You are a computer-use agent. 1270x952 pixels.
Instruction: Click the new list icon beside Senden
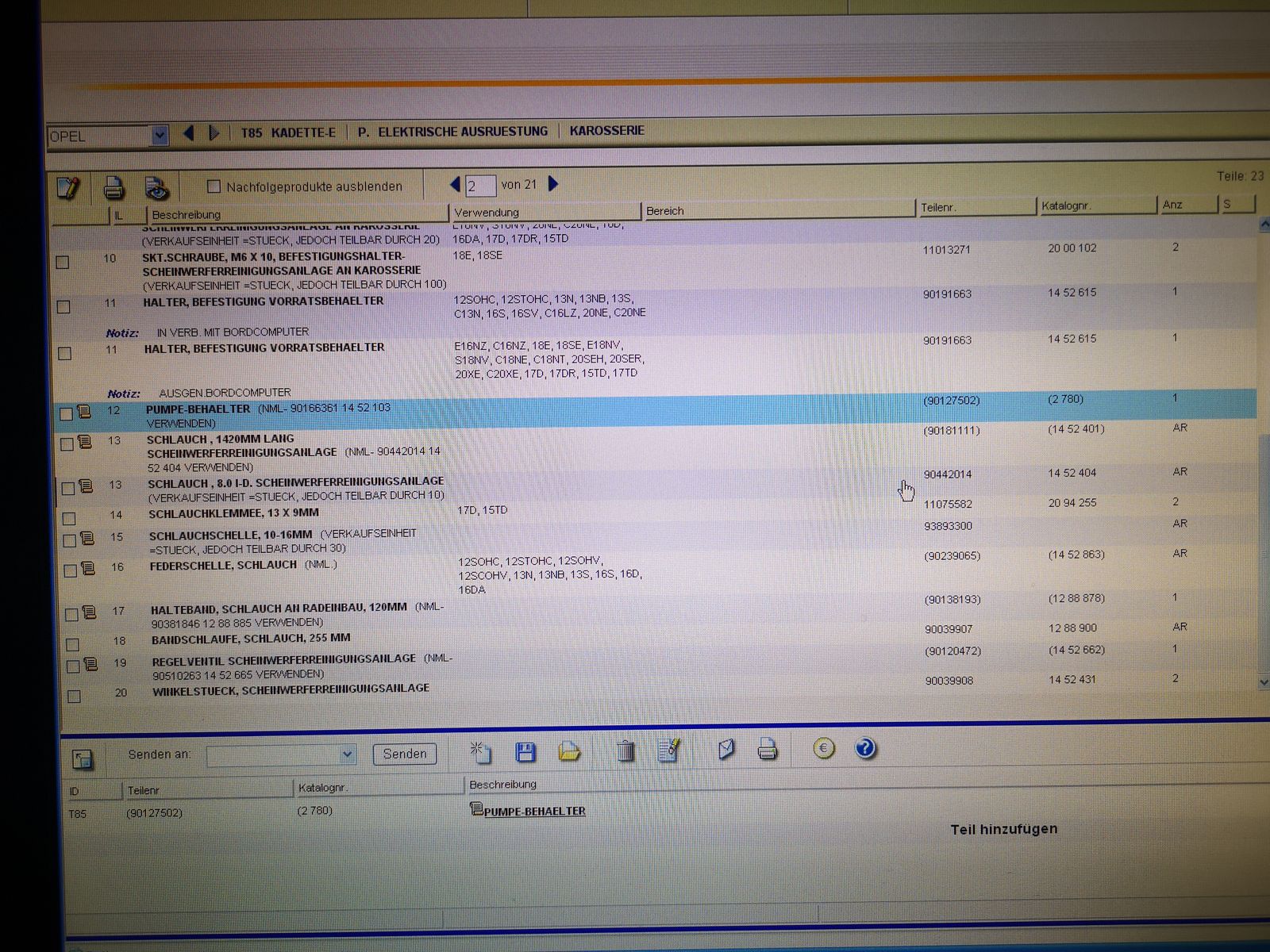[480, 751]
